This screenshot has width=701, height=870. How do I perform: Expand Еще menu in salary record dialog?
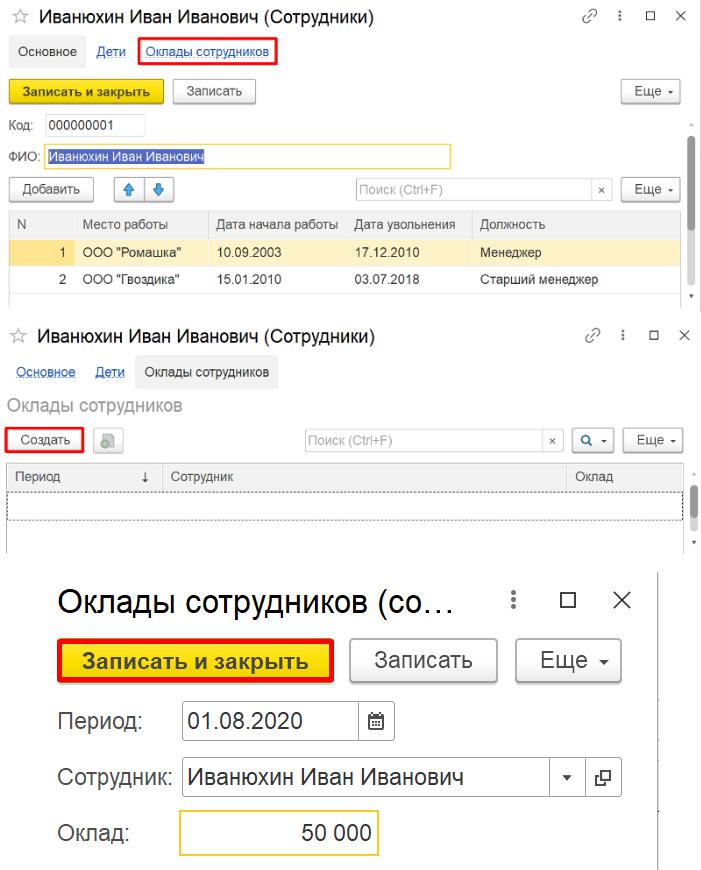pyautogui.click(x=568, y=660)
